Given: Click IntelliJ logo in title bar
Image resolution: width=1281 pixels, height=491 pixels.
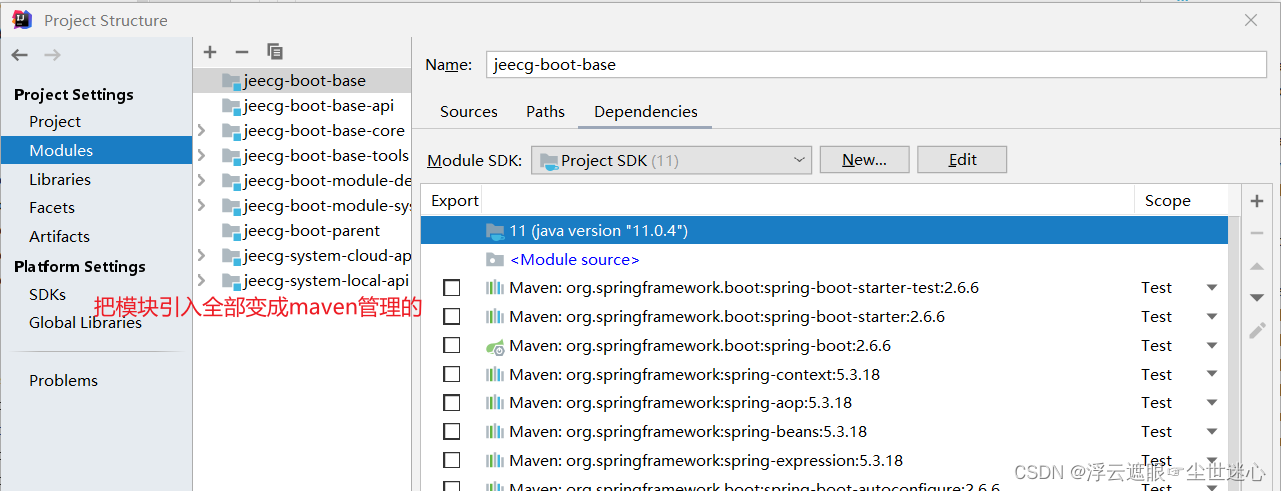Looking at the screenshot, I should (21, 20).
